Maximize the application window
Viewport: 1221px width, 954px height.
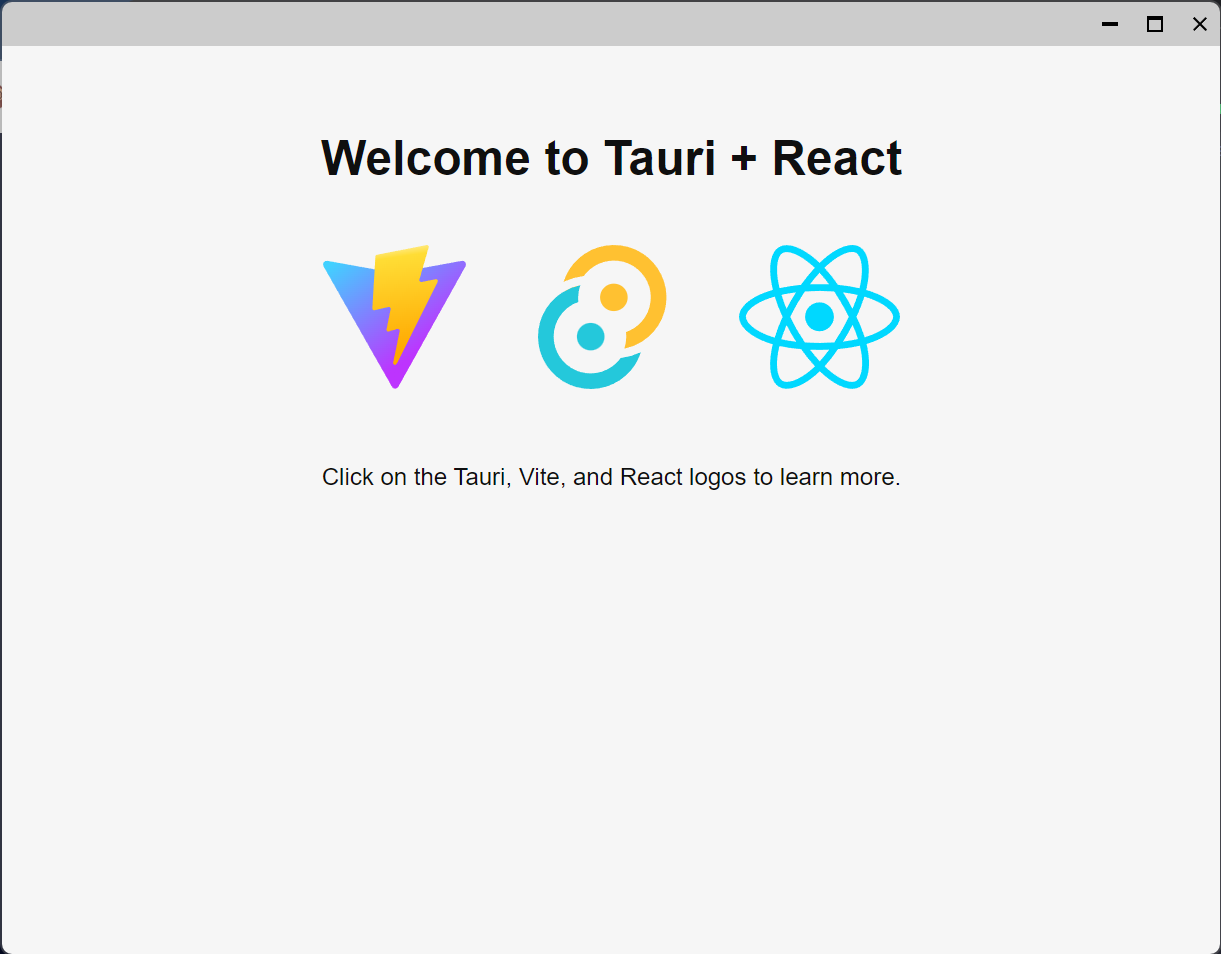(x=1155, y=24)
